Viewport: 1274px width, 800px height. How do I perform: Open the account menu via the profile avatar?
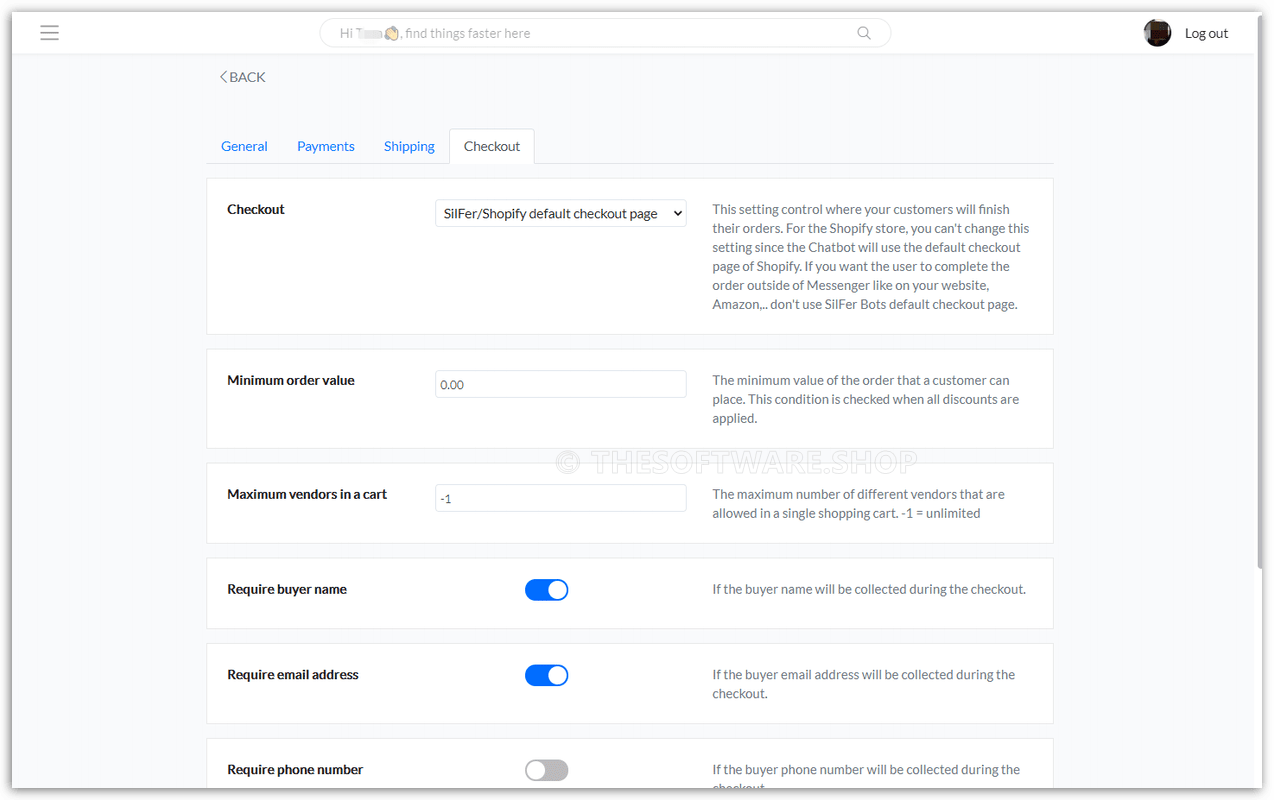1157,32
